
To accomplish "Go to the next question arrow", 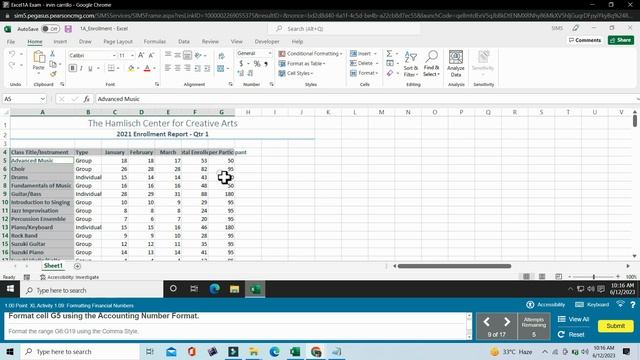I will tap(507, 322).
